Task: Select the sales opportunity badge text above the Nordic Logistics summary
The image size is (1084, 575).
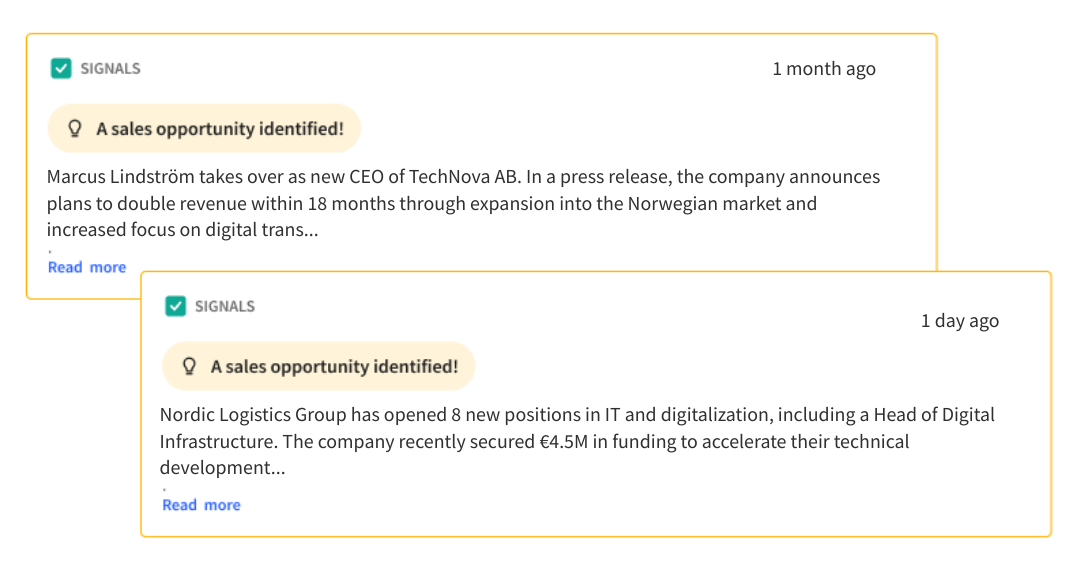Action: [x=334, y=367]
